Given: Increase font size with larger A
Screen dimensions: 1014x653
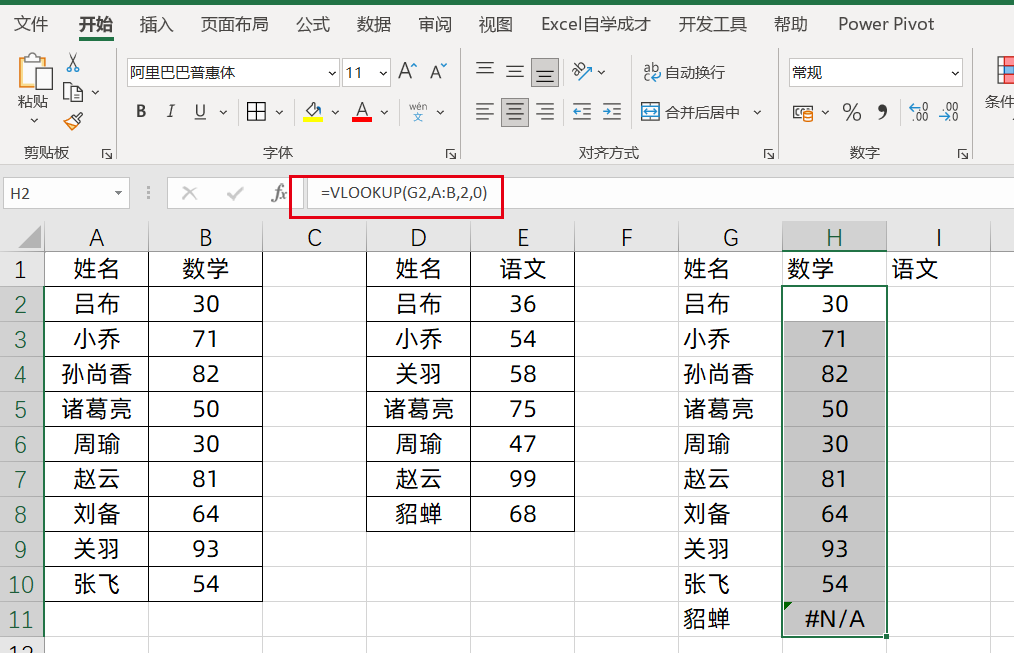Looking at the screenshot, I should (x=407, y=71).
